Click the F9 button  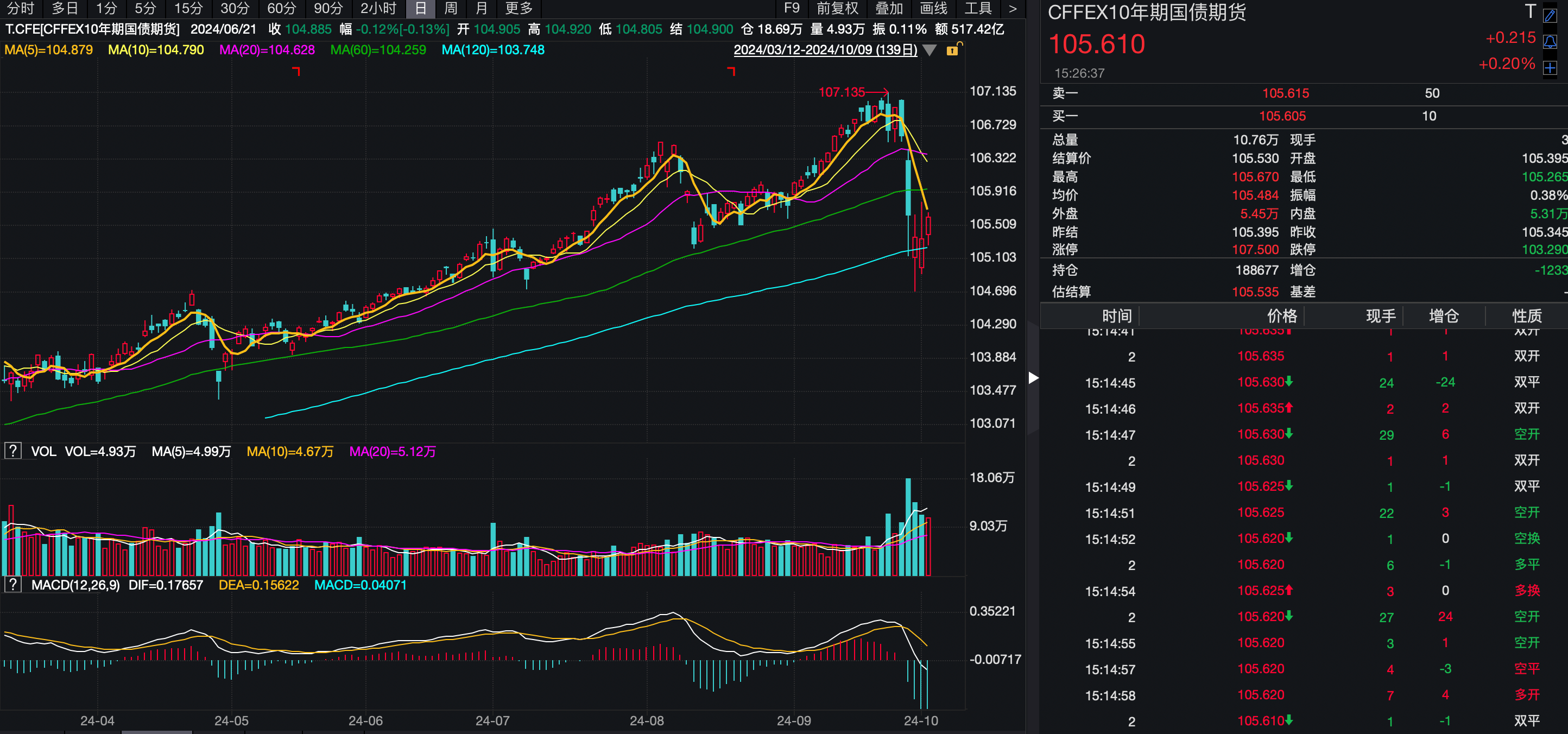click(791, 9)
